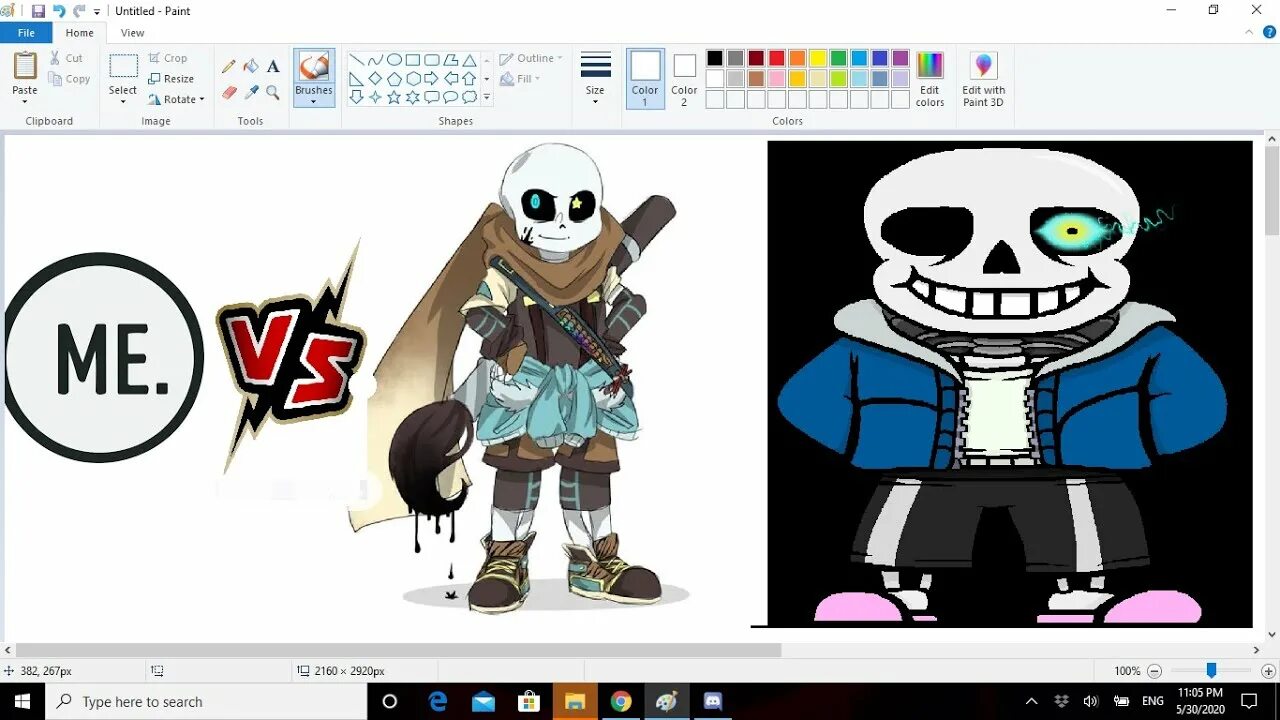Collapse the ribbon with the chevron
The image size is (1280, 720).
(x=1249, y=32)
